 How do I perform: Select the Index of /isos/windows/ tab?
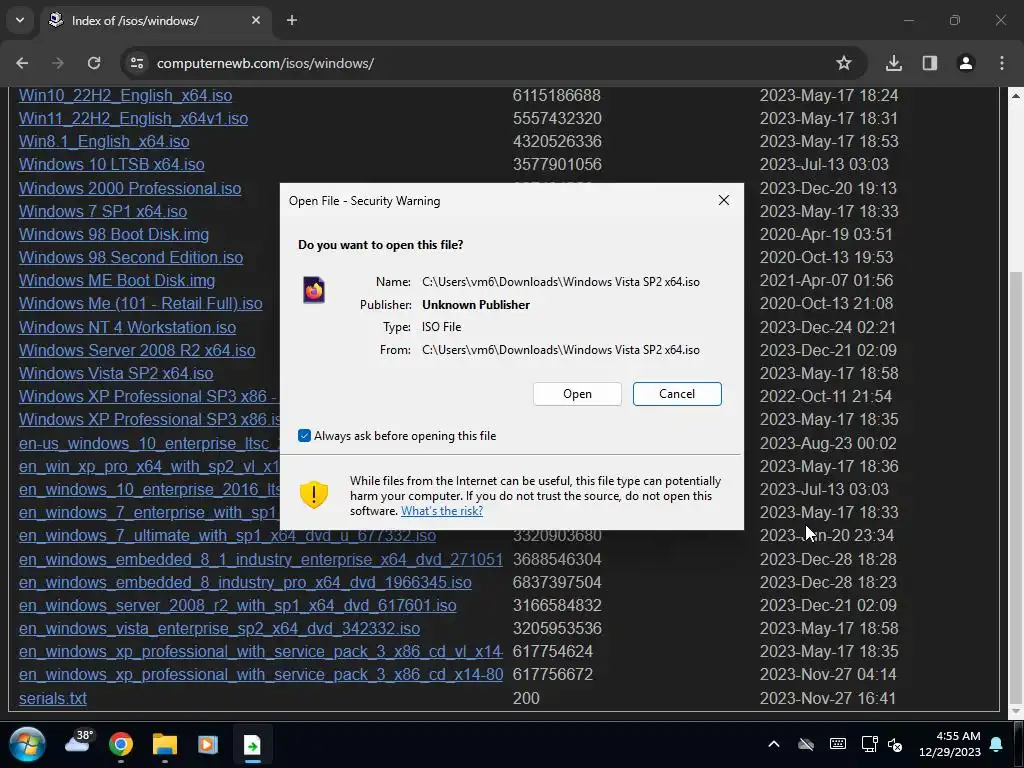(157, 20)
